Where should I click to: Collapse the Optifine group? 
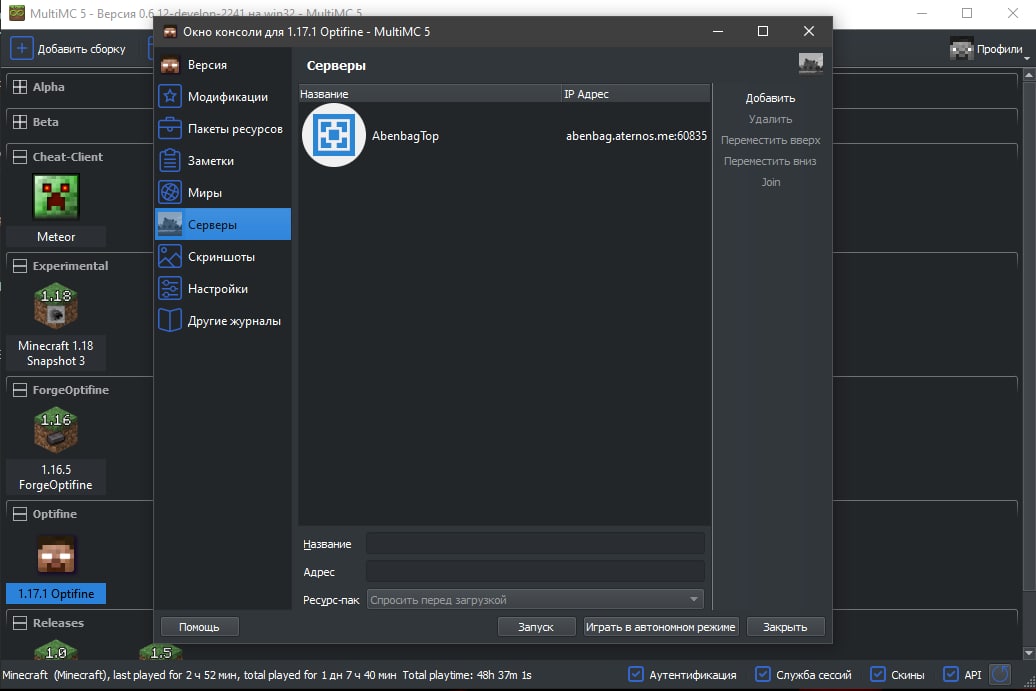point(20,514)
